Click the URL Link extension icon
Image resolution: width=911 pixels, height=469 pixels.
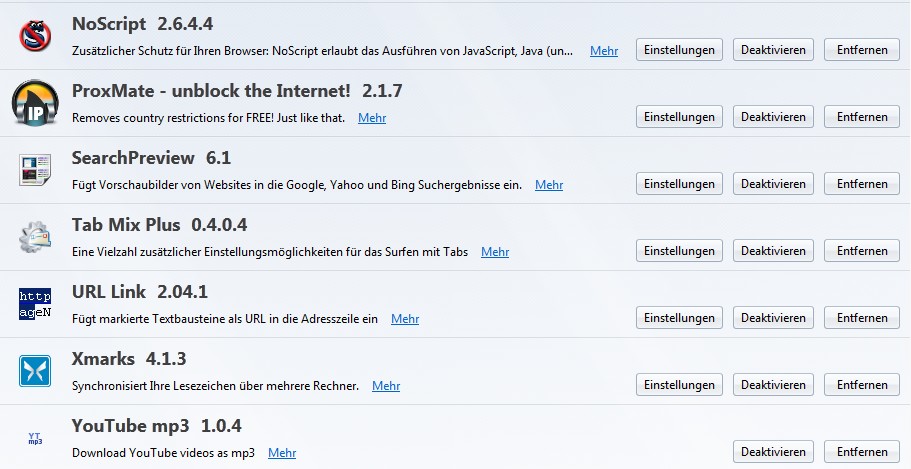pyautogui.click(x=35, y=305)
